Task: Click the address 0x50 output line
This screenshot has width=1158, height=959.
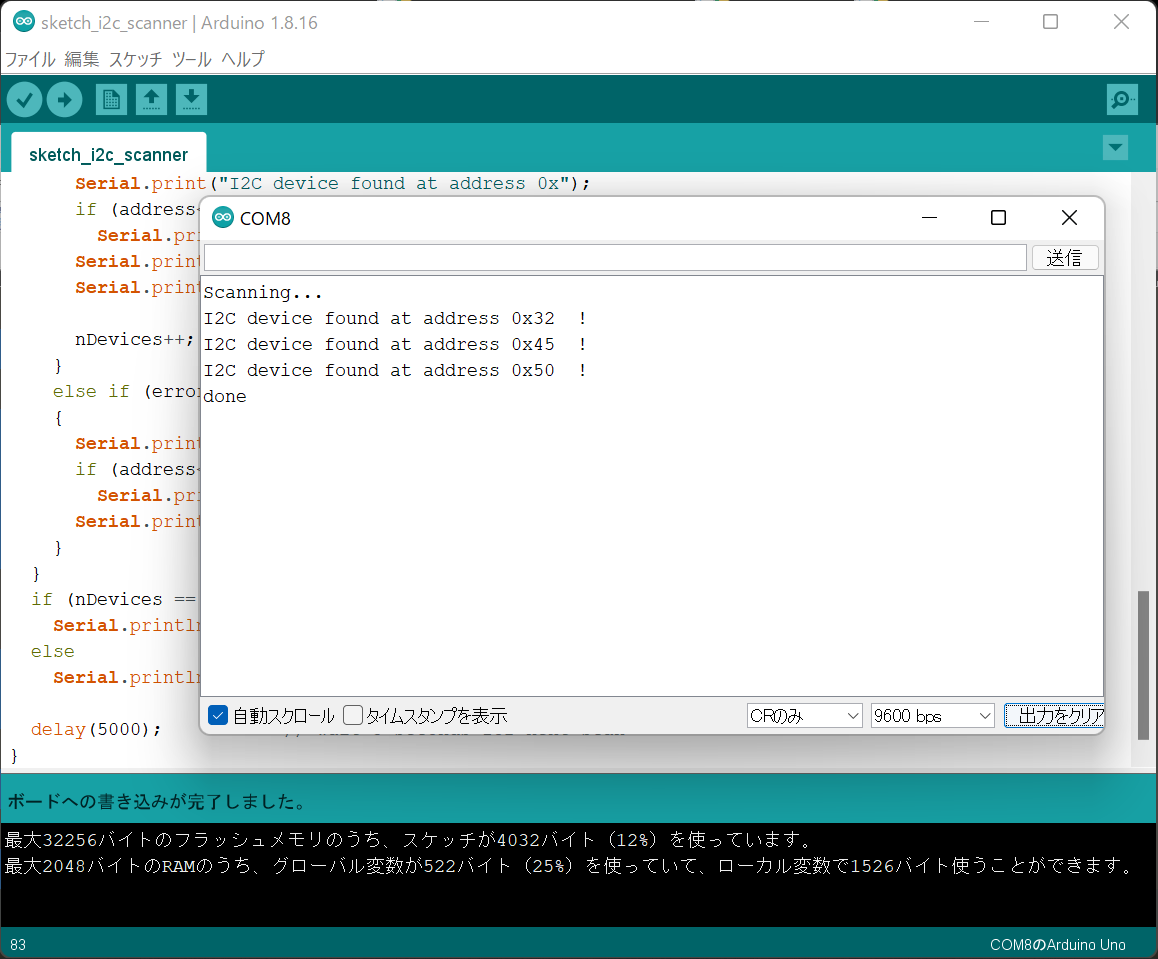Action: click(x=395, y=370)
